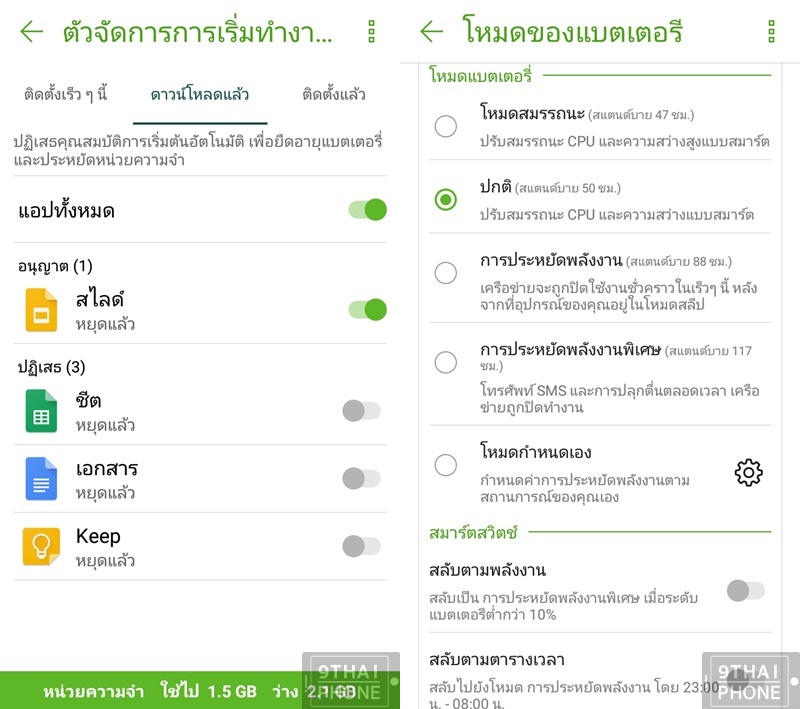Select โหมดสมรรถนะ radio button
Image resolution: width=800 pixels, height=709 pixels.
click(445, 126)
